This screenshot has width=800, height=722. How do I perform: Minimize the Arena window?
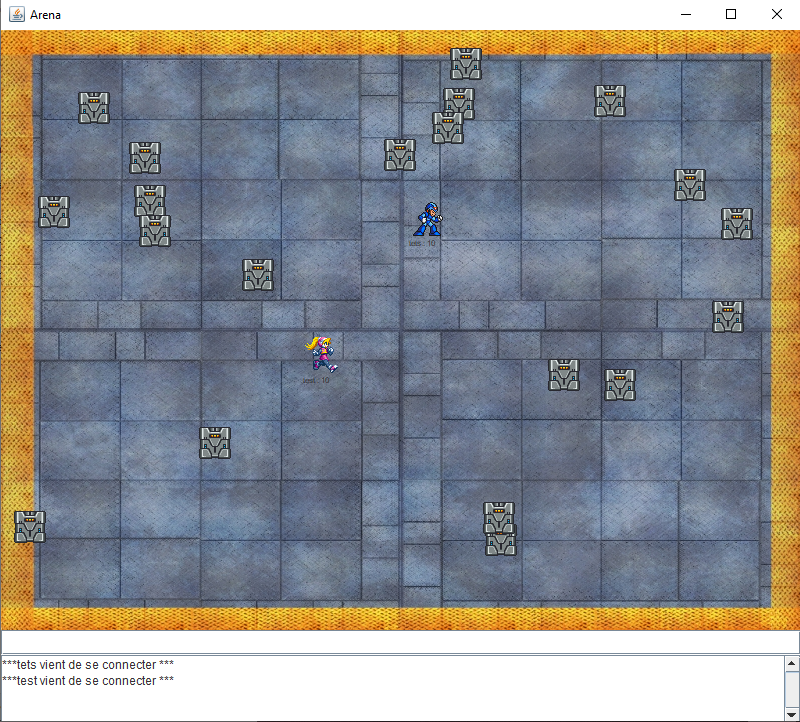click(685, 14)
